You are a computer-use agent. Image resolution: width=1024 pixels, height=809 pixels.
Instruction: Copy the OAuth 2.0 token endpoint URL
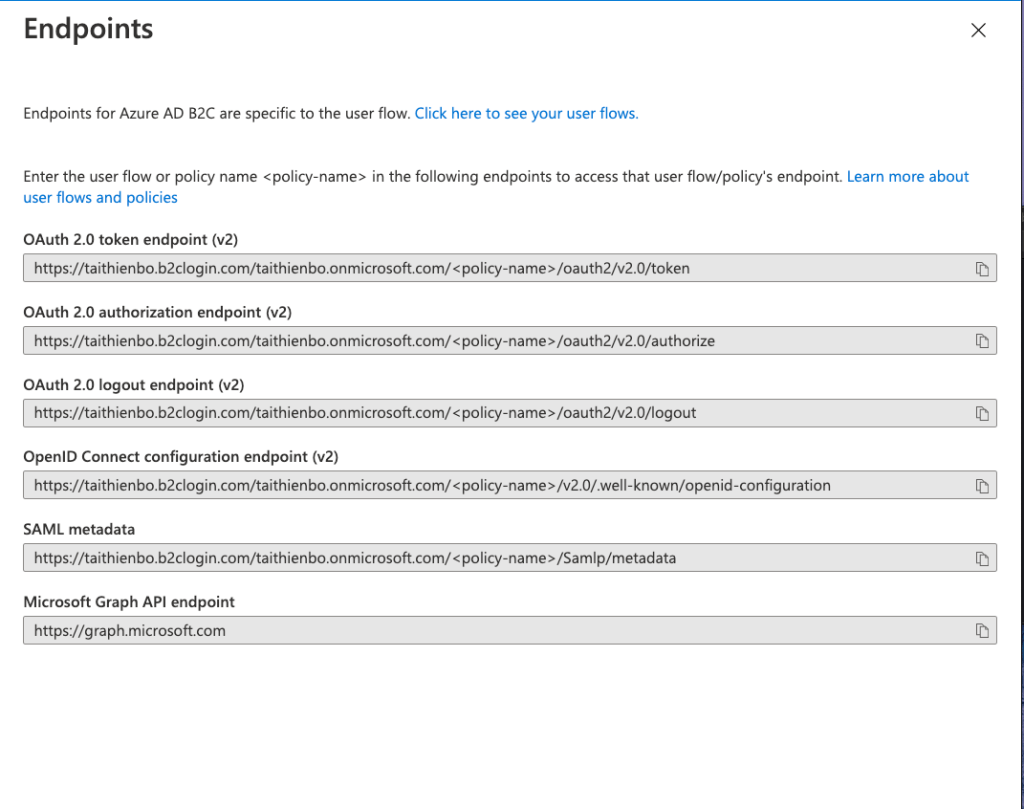(984, 268)
